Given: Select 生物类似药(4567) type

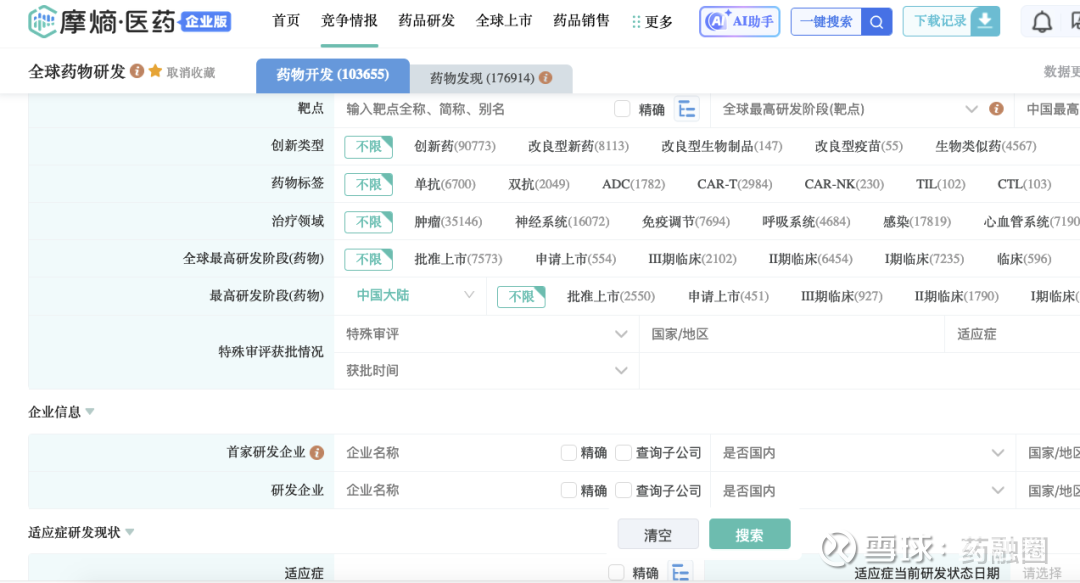Looking at the screenshot, I should (986, 146).
